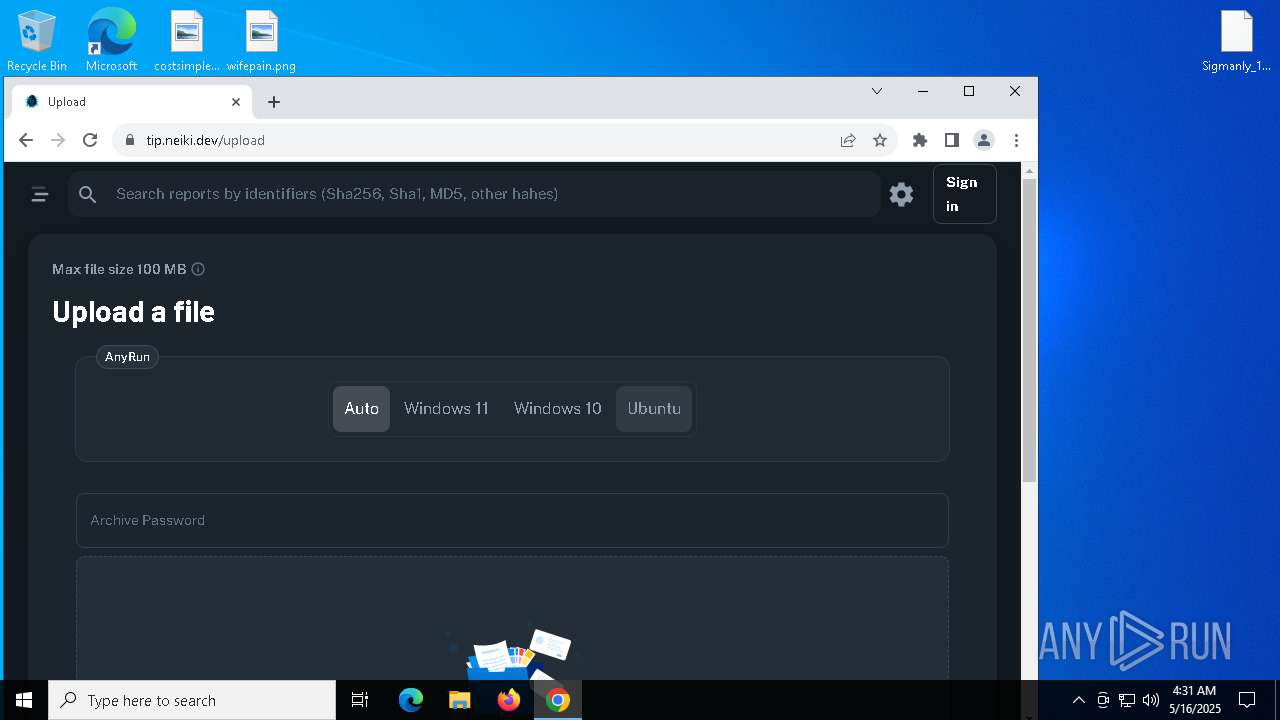Reload the page with the refresh icon
The height and width of the screenshot is (720, 1280).
pos(90,140)
